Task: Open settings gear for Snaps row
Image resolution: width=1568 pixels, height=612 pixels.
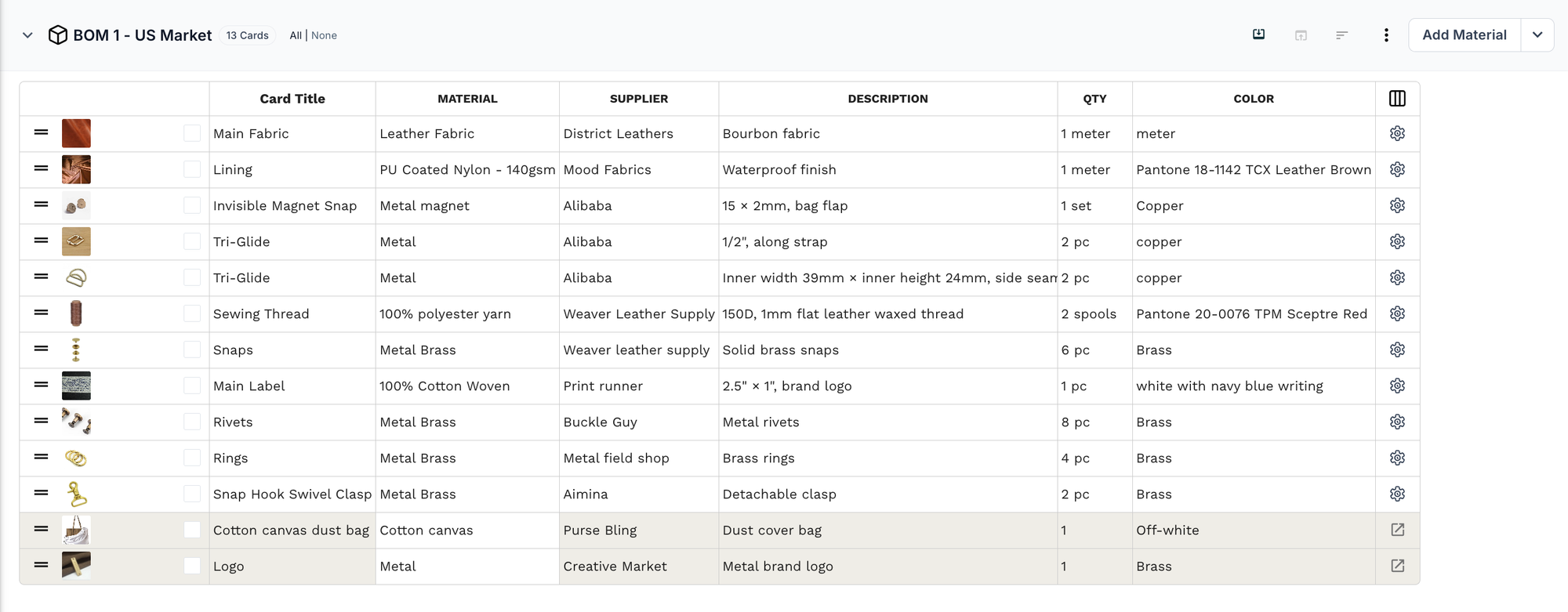Action: click(1397, 349)
